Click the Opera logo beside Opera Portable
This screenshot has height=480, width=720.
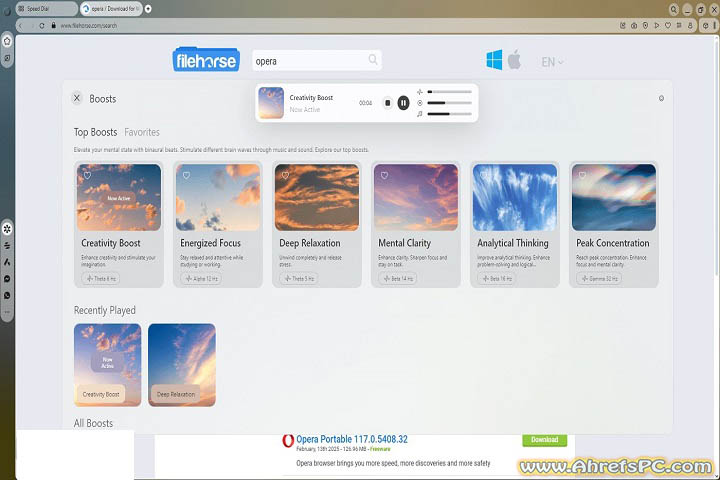(x=287, y=441)
